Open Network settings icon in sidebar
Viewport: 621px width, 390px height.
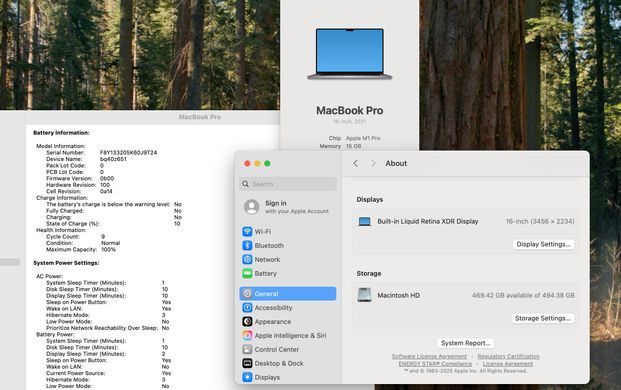tap(247, 259)
